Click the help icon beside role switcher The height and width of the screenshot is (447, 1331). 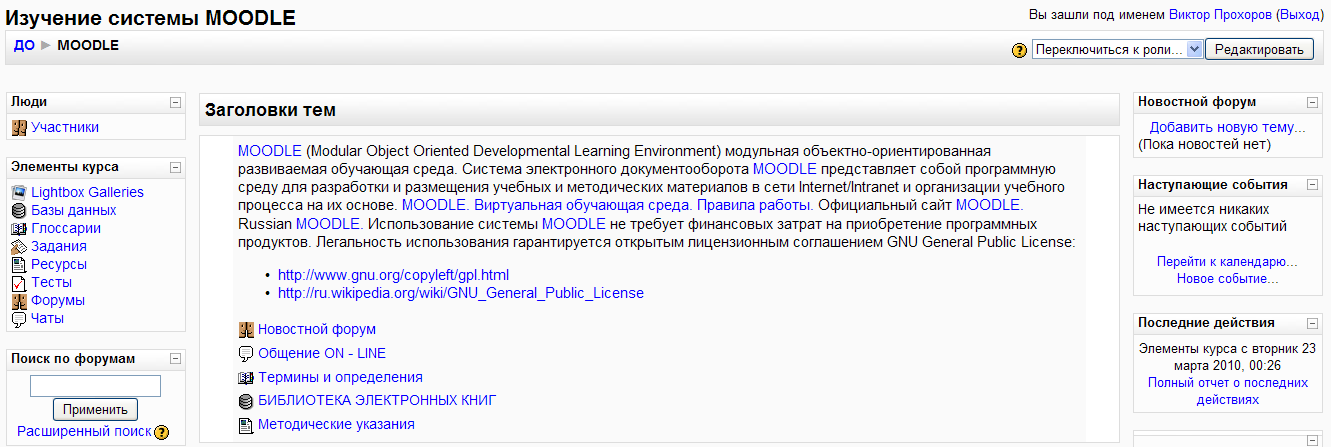point(1020,50)
